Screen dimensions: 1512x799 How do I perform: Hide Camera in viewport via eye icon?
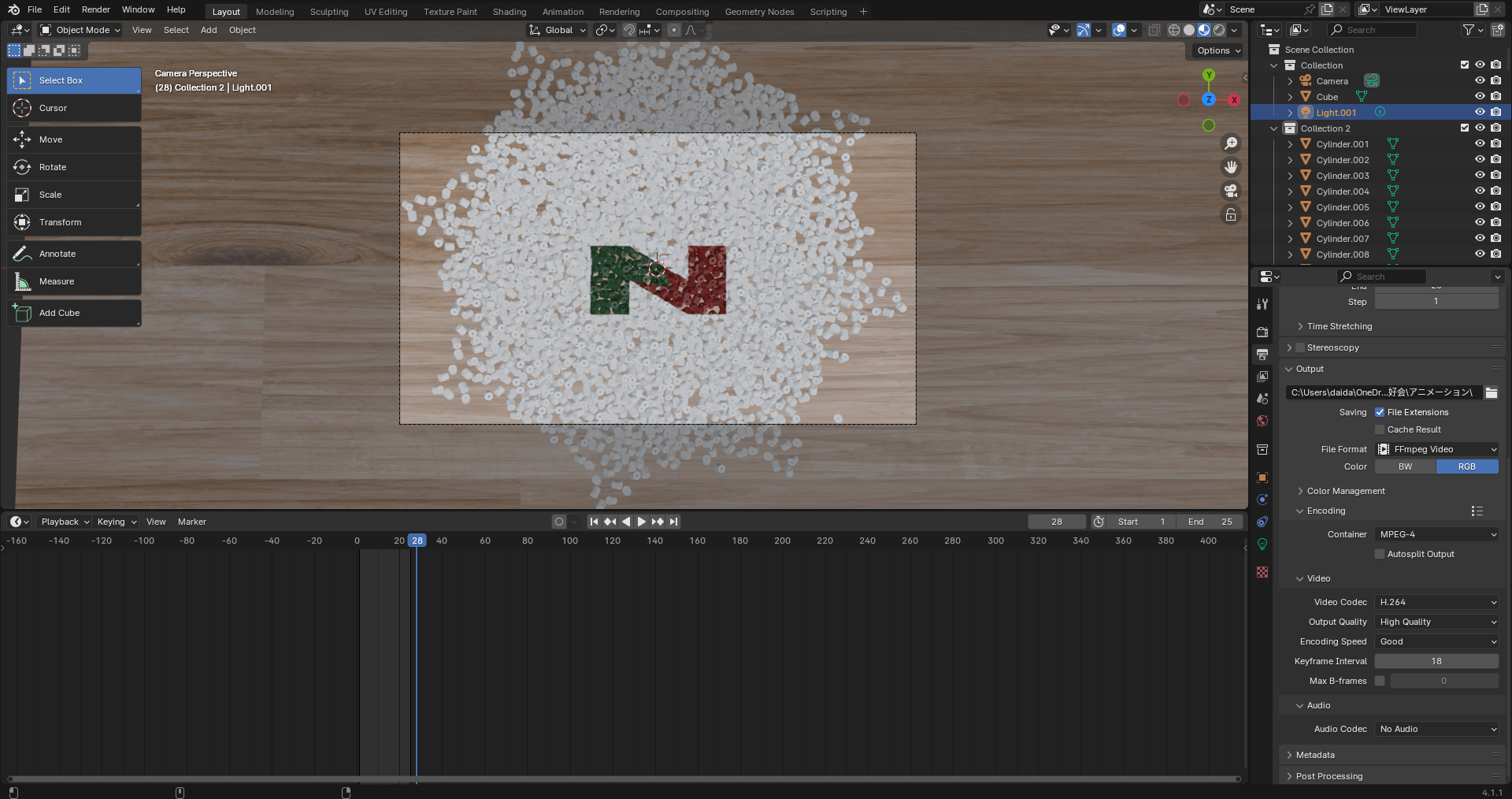tap(1480, 80)
